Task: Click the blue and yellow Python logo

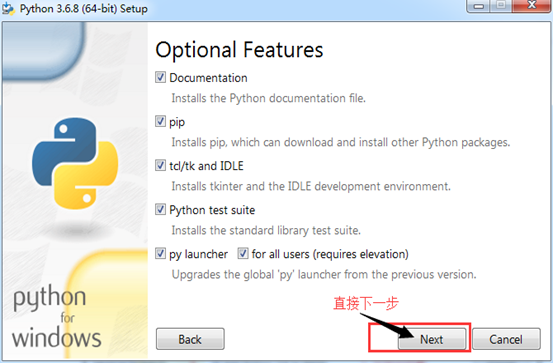Action: [75, 163]
